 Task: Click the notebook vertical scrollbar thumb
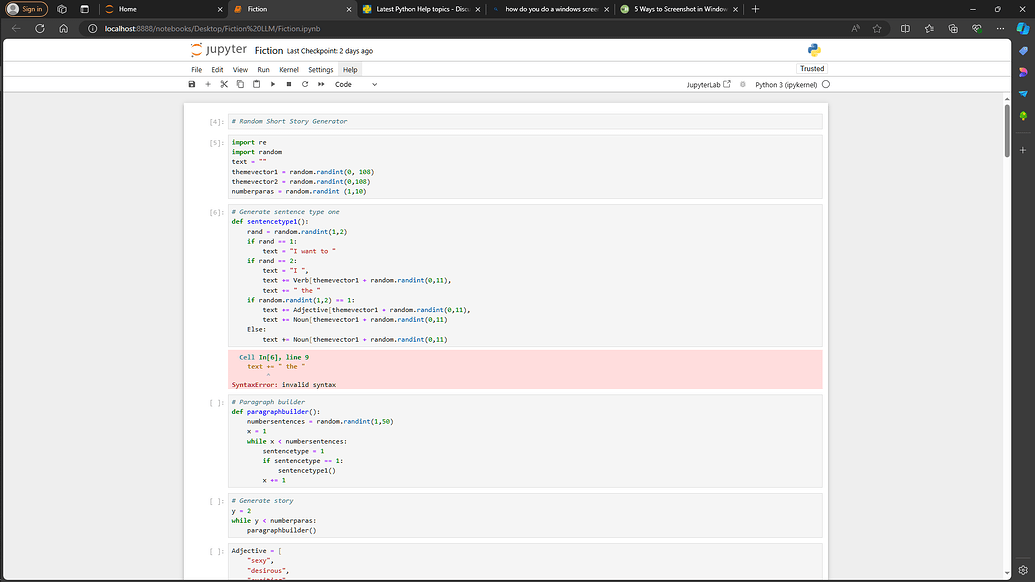click(1007, 131)
